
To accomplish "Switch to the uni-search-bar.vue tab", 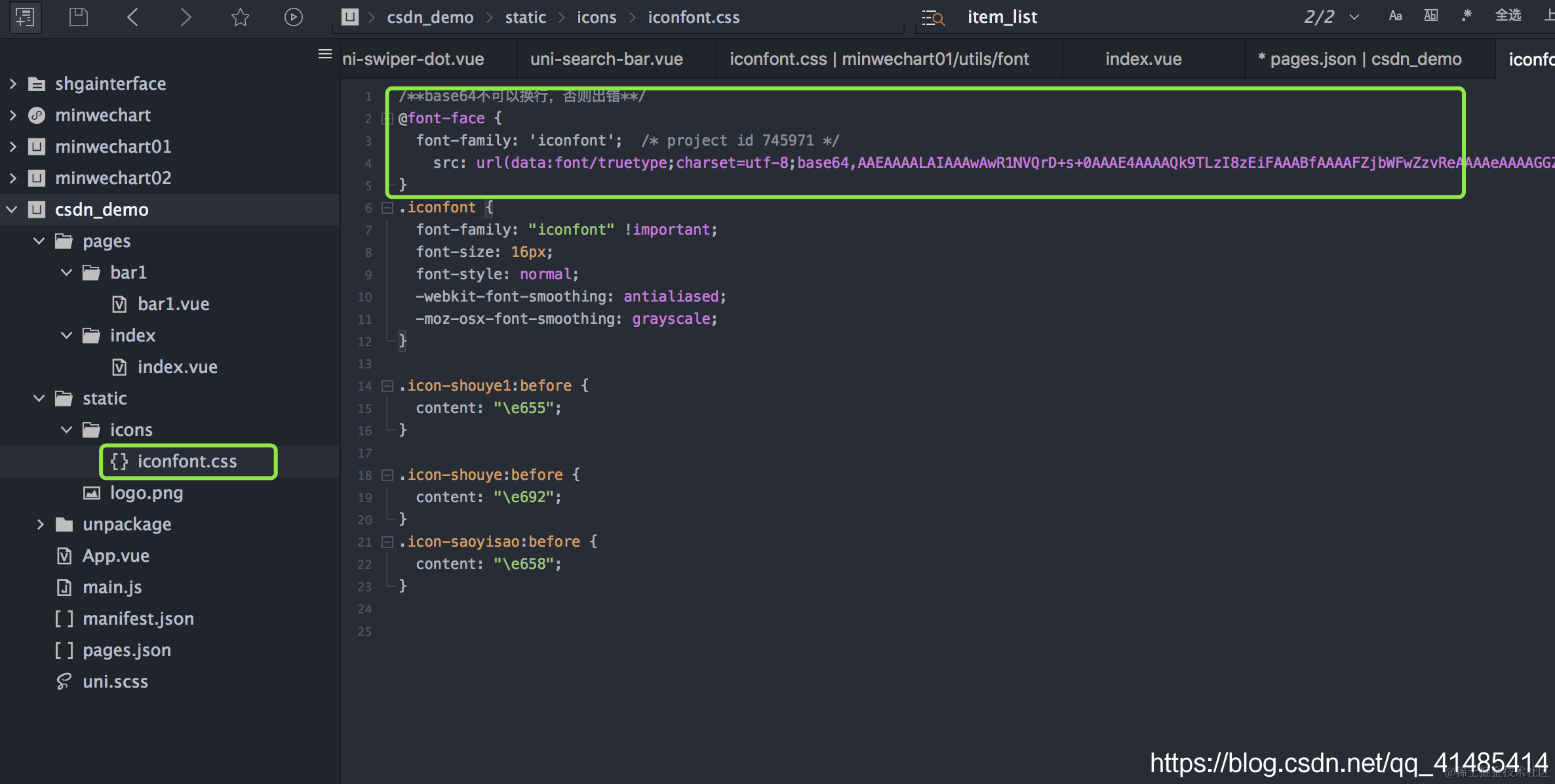I will [606, 59].
